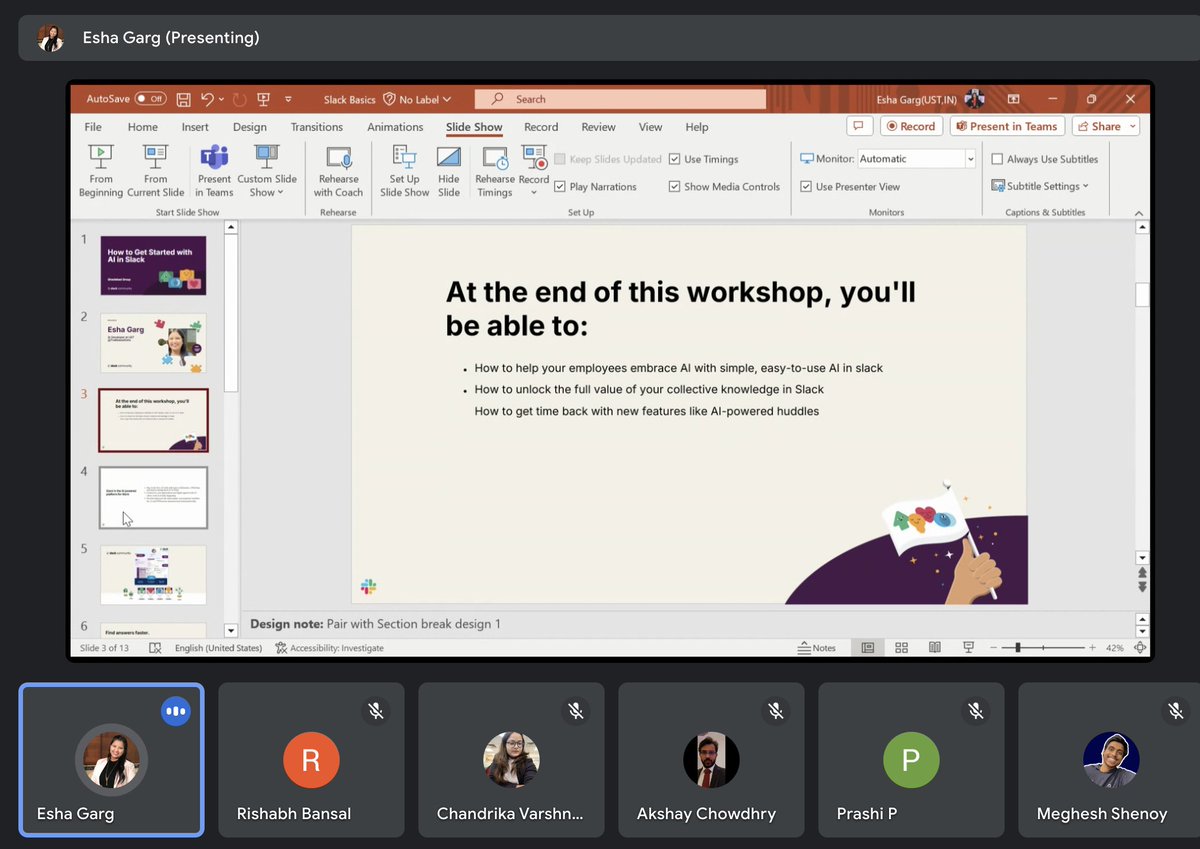Start presentation from quick access toolbar icon
The image size is (1200, 849).
pyautogui.click(x=264, y=99)
